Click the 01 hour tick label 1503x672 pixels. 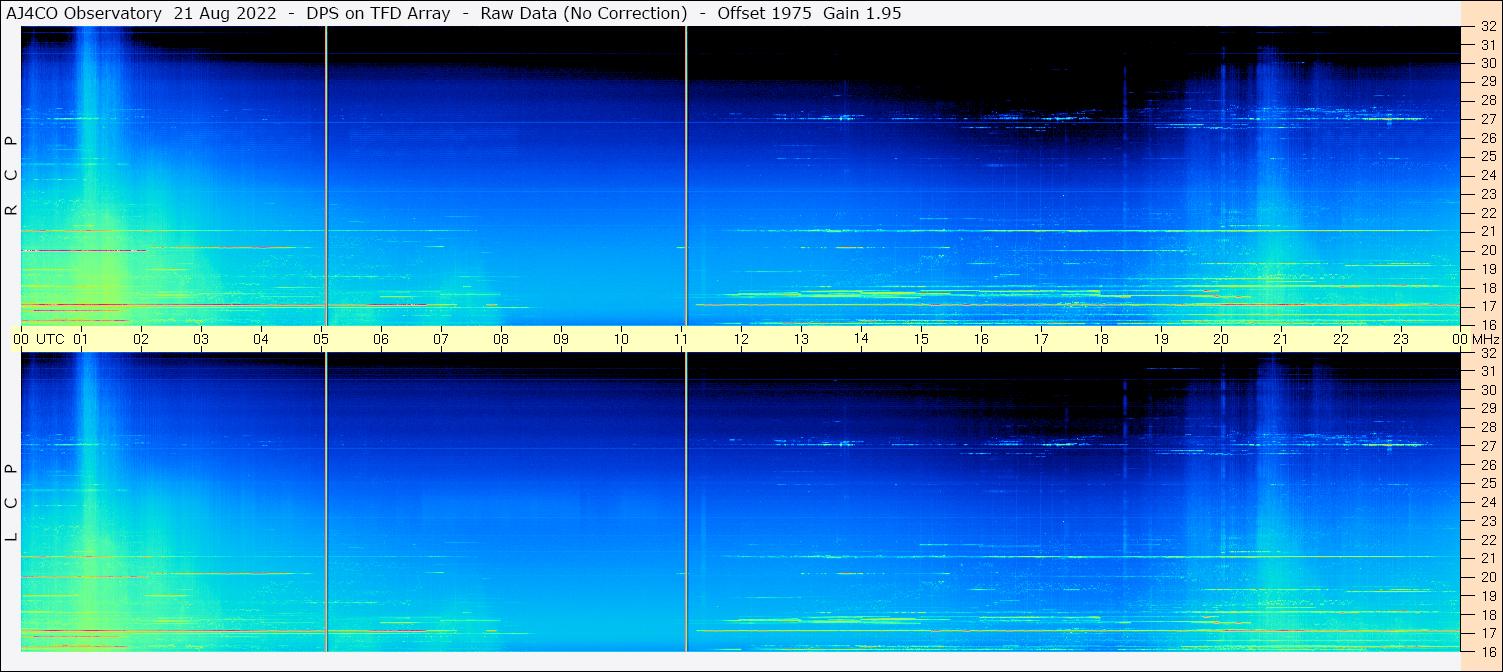(x=81, y=339)
